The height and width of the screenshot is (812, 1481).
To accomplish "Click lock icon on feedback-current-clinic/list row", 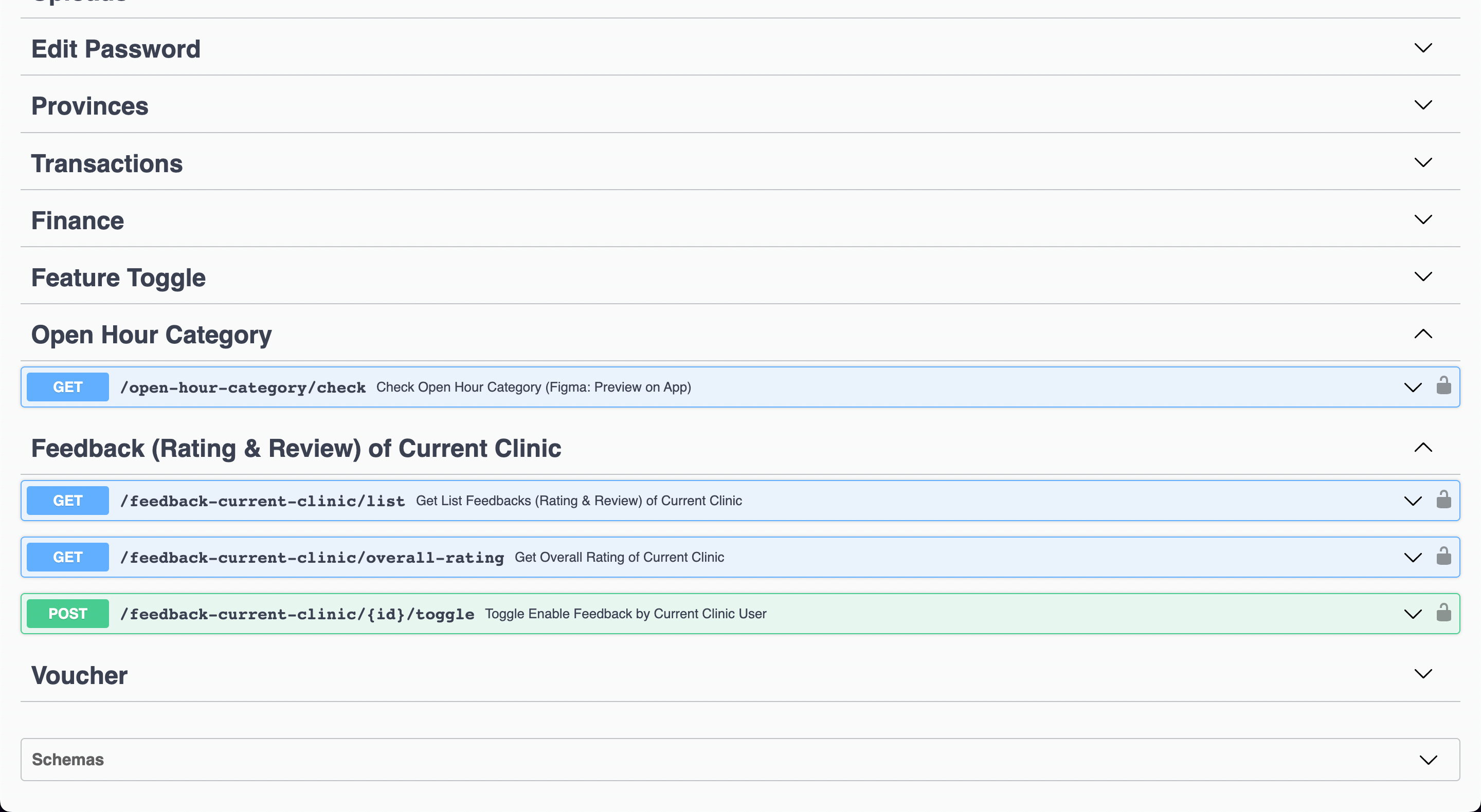I will [x=1443, y=500].
